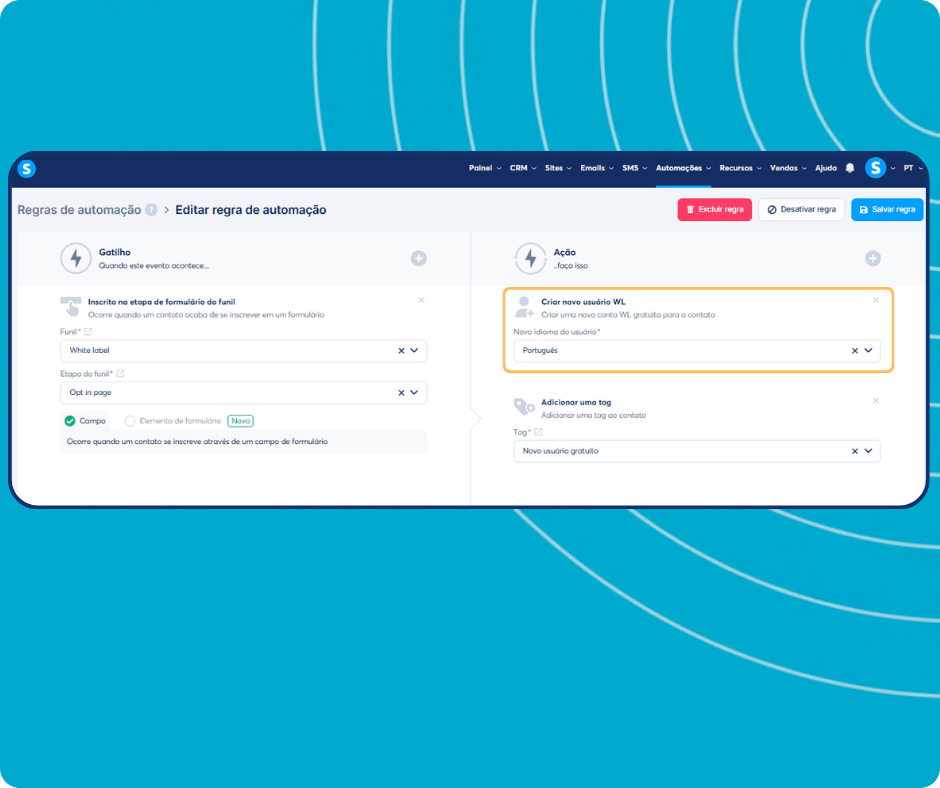Click the Systeme logo in top-left
940x788 pixels.
click(x=26, y=169)
